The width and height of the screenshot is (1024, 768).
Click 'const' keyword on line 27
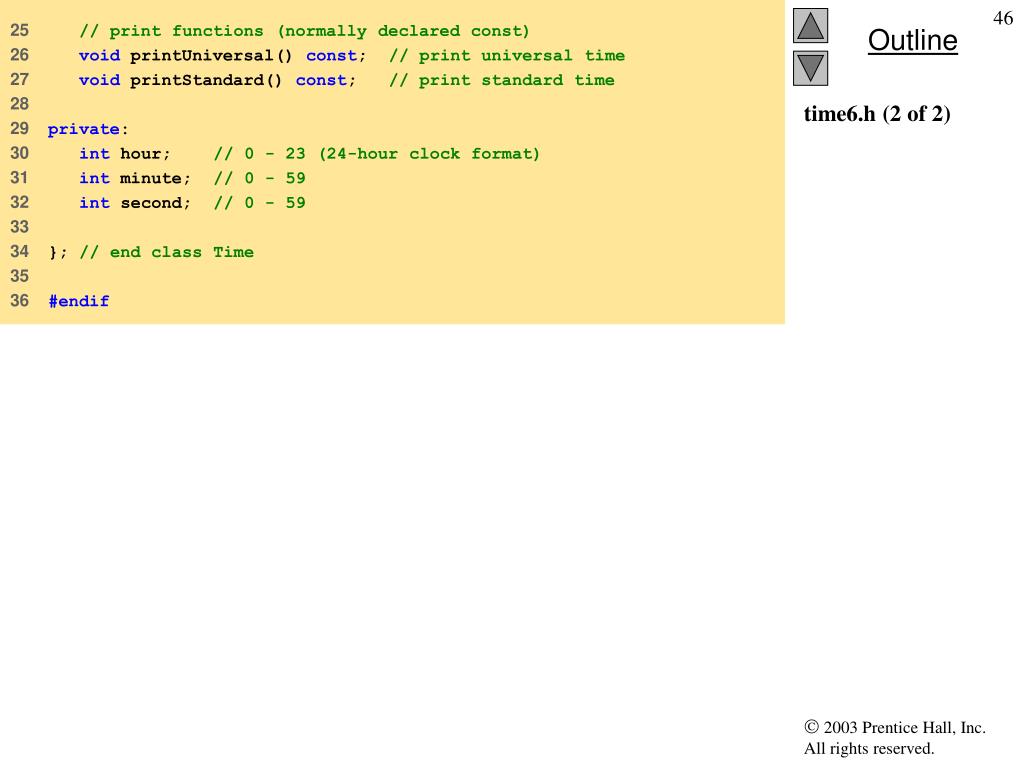tap(321, 80)
